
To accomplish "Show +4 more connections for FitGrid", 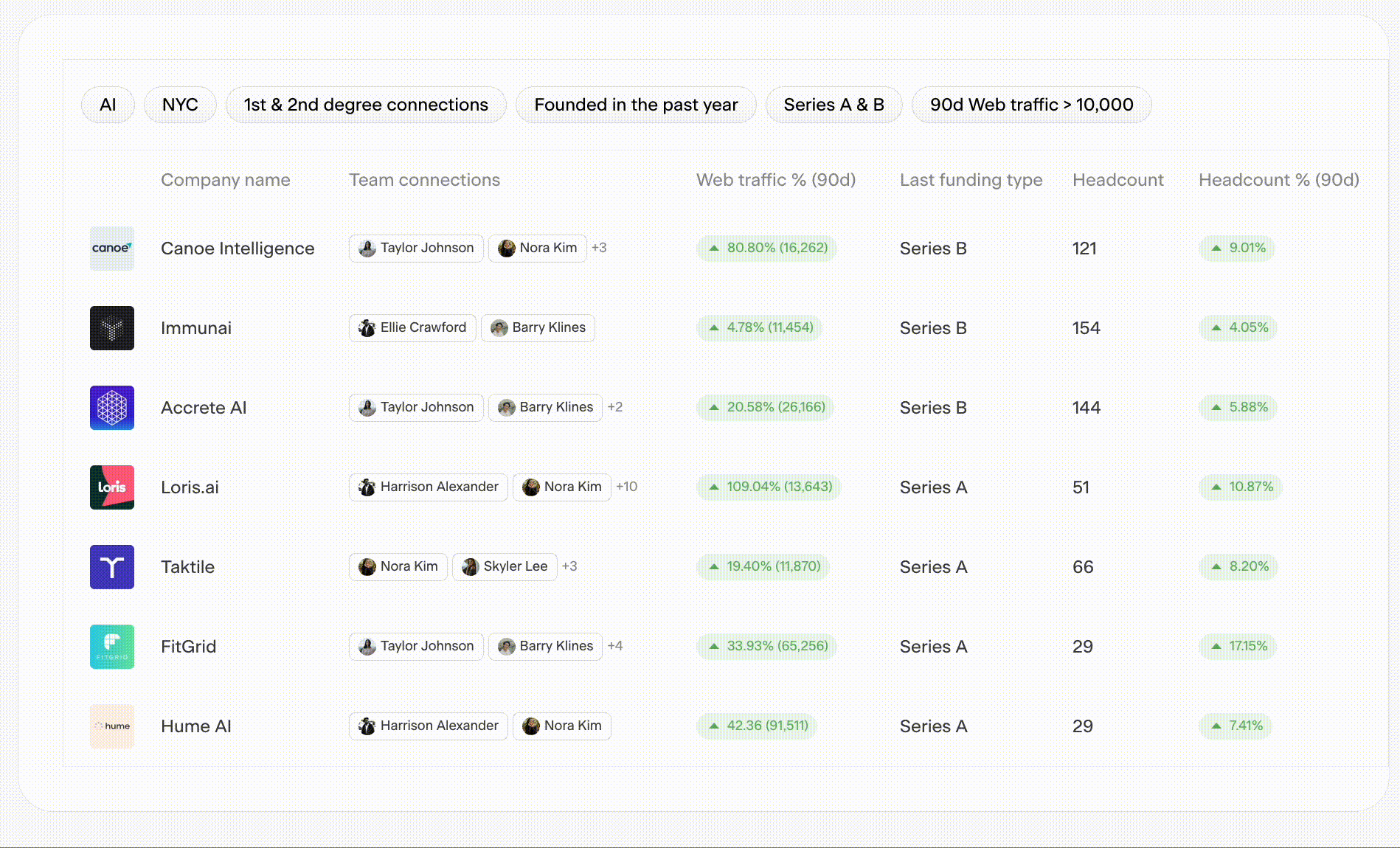I will point(614,646).
